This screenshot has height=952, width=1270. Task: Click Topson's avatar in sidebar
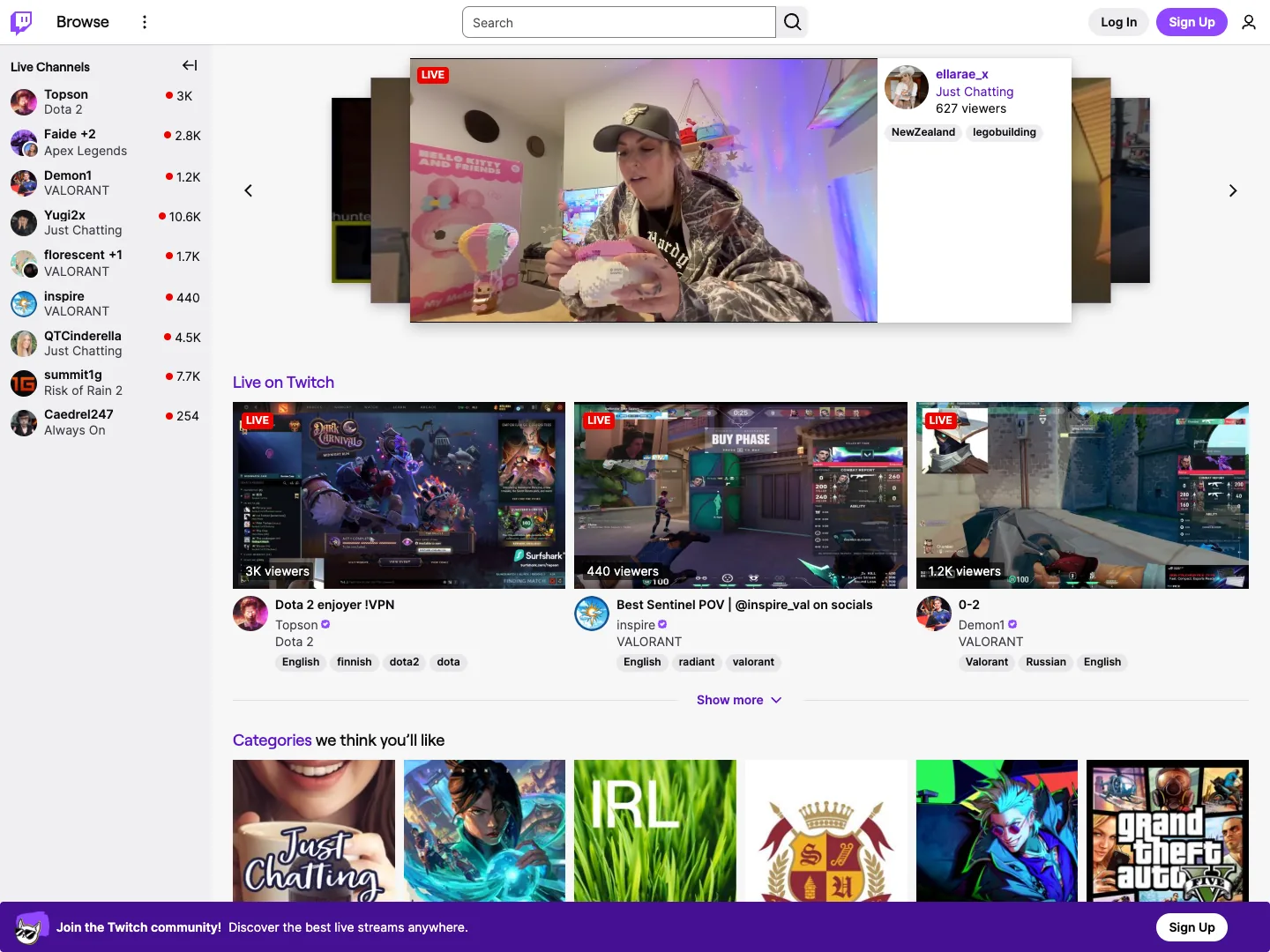click(x=24, y=101)
